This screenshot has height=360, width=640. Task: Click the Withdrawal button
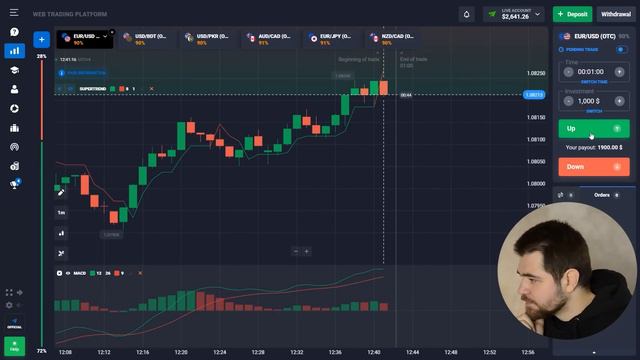pos(616,14)
